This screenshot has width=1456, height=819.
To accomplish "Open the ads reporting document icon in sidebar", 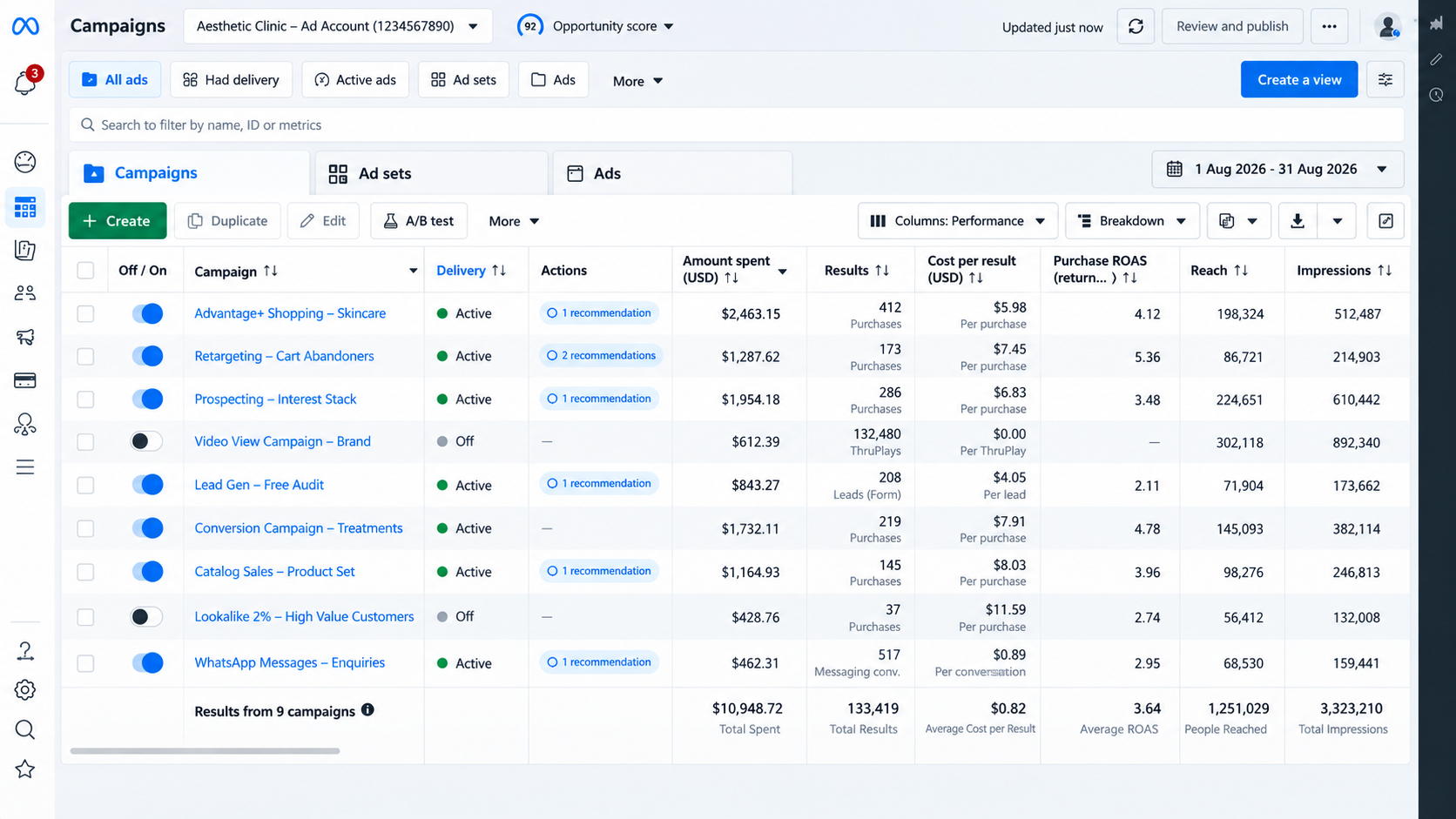I will point(25,251).
